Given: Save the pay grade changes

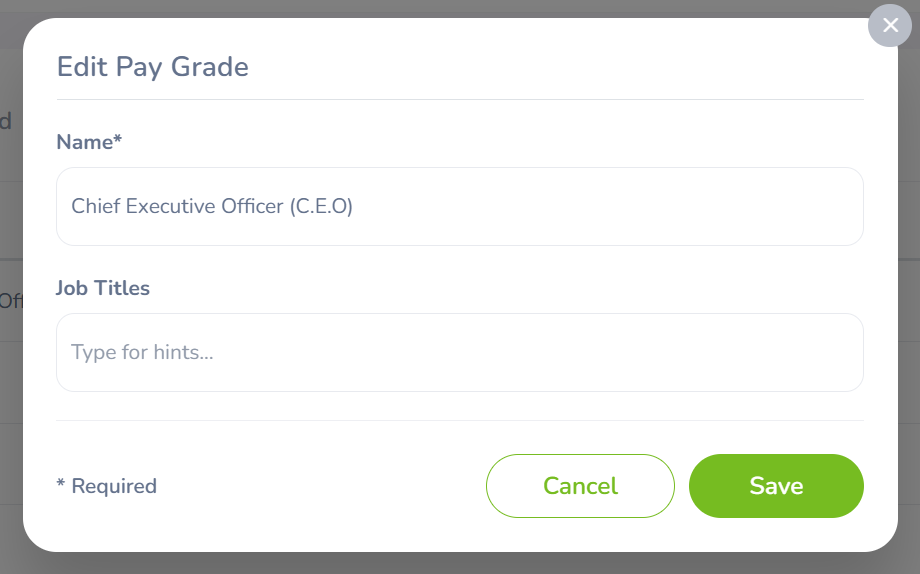Looking at the screenshot, I should [x=776, y=486].
